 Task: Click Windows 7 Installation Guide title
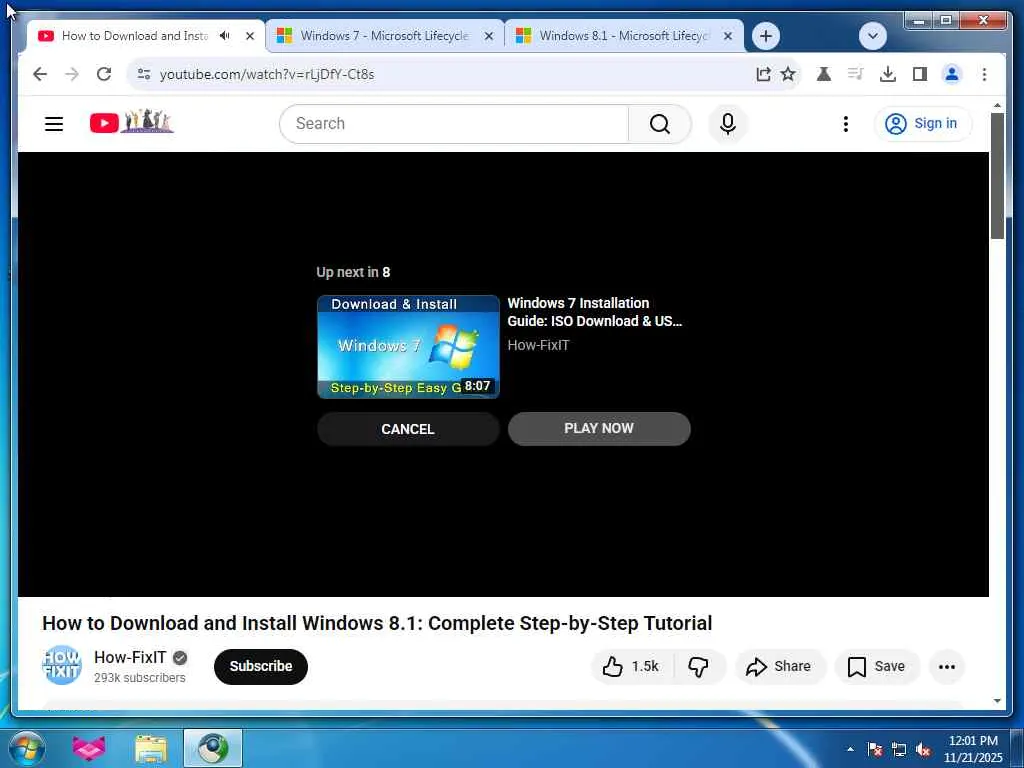(594, 312)
